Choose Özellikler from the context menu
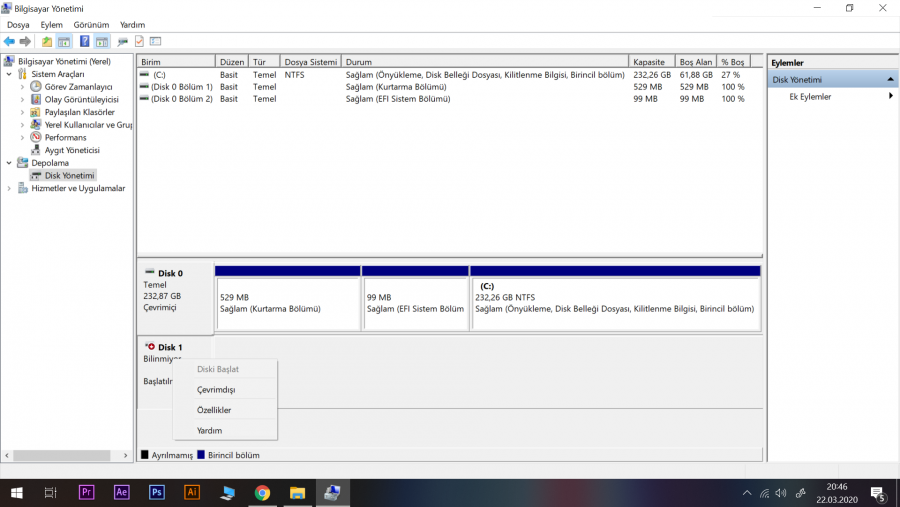The height and width of the screenshot is (507, 900). tap(225, 410)
